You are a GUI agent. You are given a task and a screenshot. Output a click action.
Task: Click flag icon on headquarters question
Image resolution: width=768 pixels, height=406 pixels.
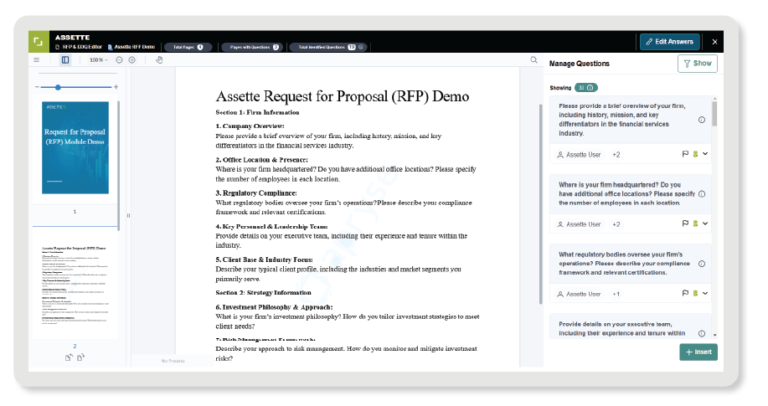685,223
